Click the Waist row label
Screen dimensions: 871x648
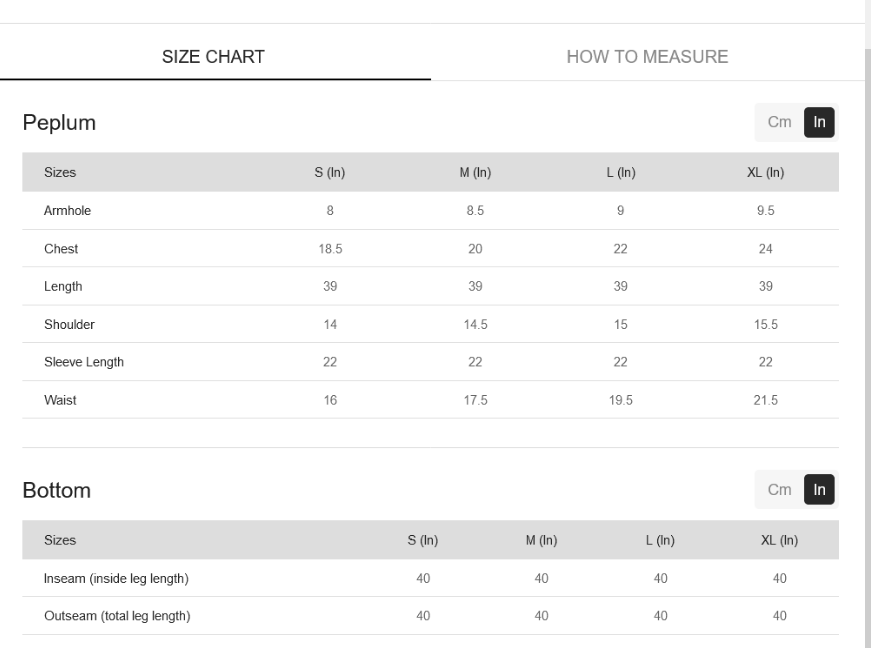(60, 400)
